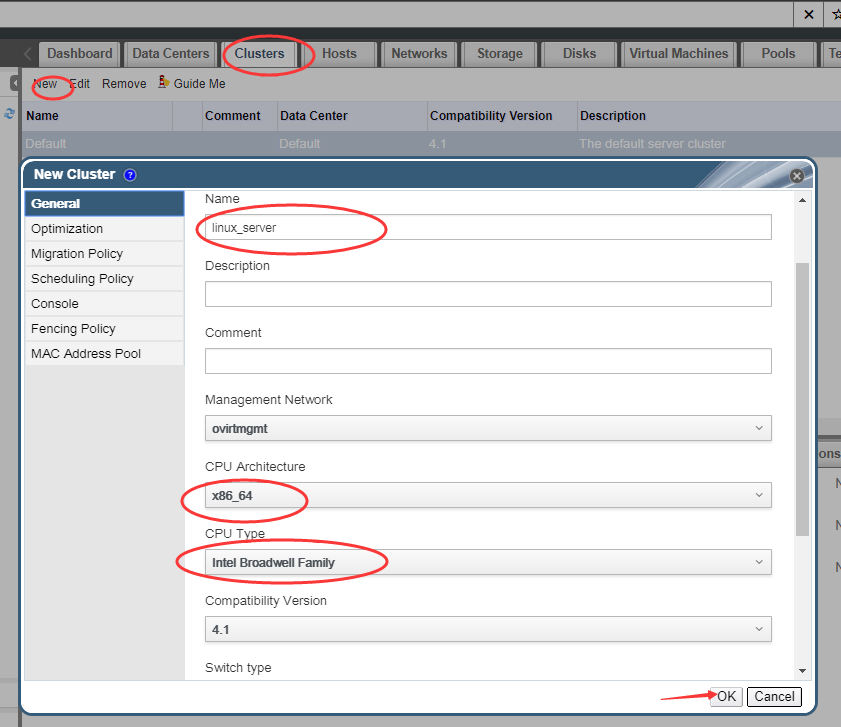Select the General section
841x727 pixels.
[105, 204]
